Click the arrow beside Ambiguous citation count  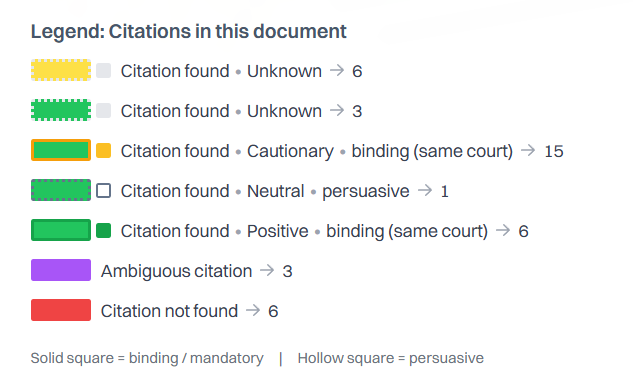[x=267, y=270]
